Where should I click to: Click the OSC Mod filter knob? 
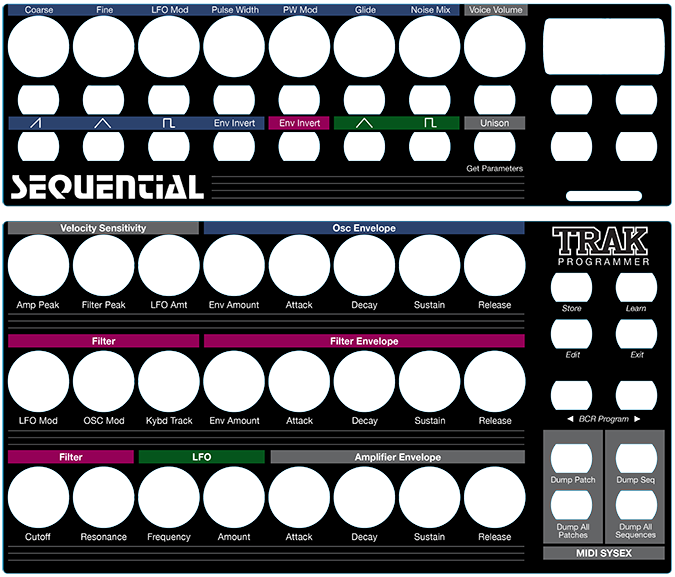[x=103, y=382]
